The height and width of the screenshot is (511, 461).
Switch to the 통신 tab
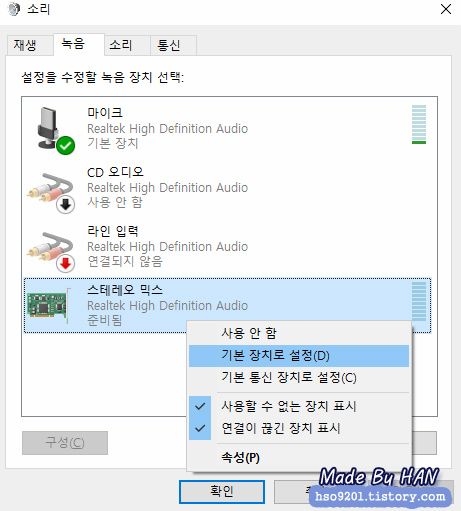(173, 45)
